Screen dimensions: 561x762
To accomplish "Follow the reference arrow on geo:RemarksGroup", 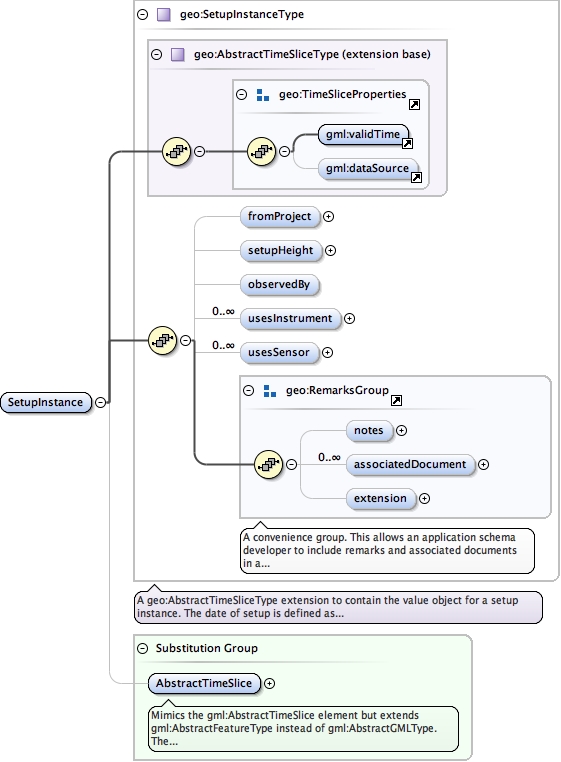I will click(x=397, y=400).
